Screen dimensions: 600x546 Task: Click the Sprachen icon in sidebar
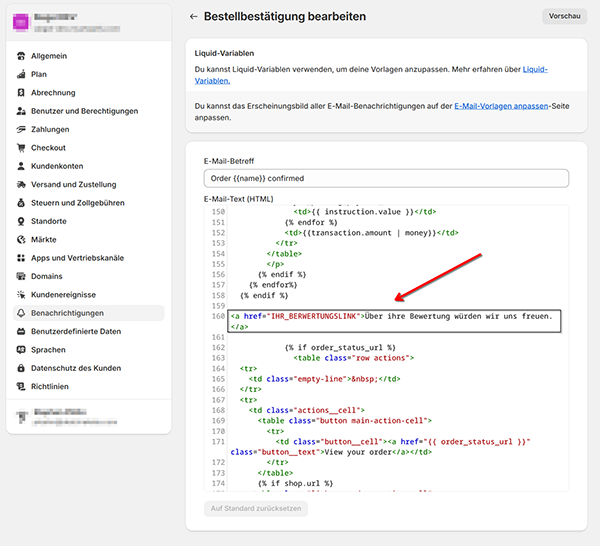tap(21, 350)
